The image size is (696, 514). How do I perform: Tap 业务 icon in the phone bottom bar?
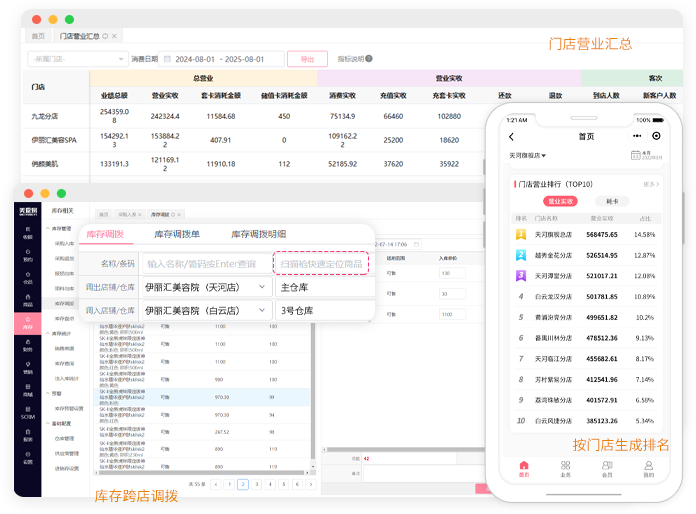[x=565, y=468]
